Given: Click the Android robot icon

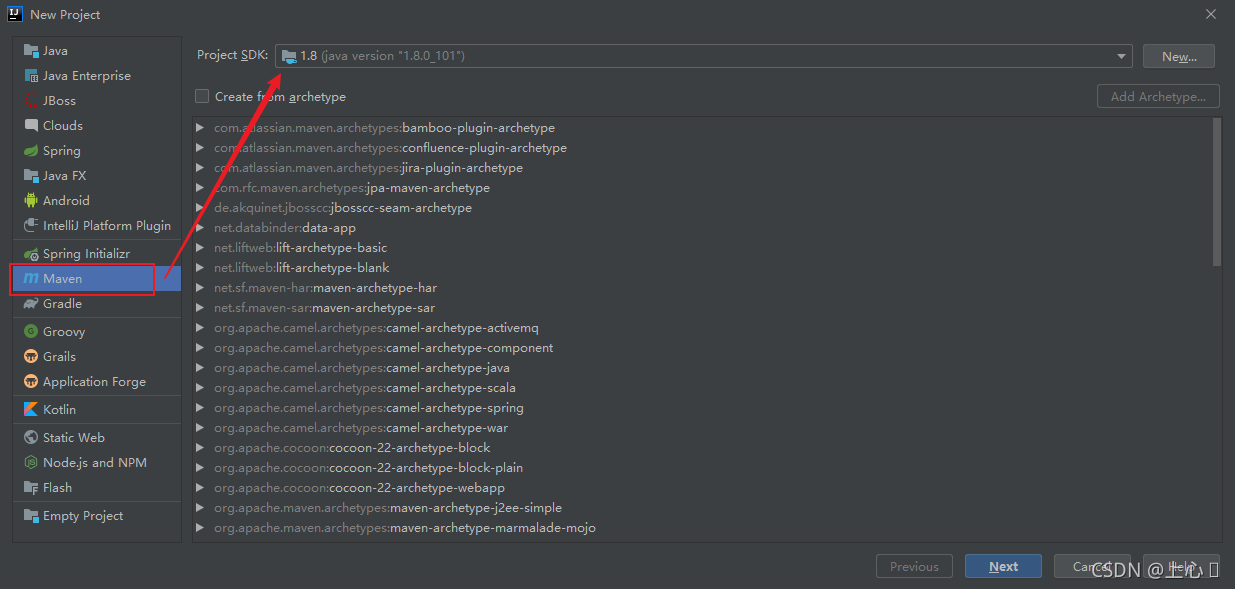Looking at the screenshot, I should pyautogui.click(x=31, y=200).
